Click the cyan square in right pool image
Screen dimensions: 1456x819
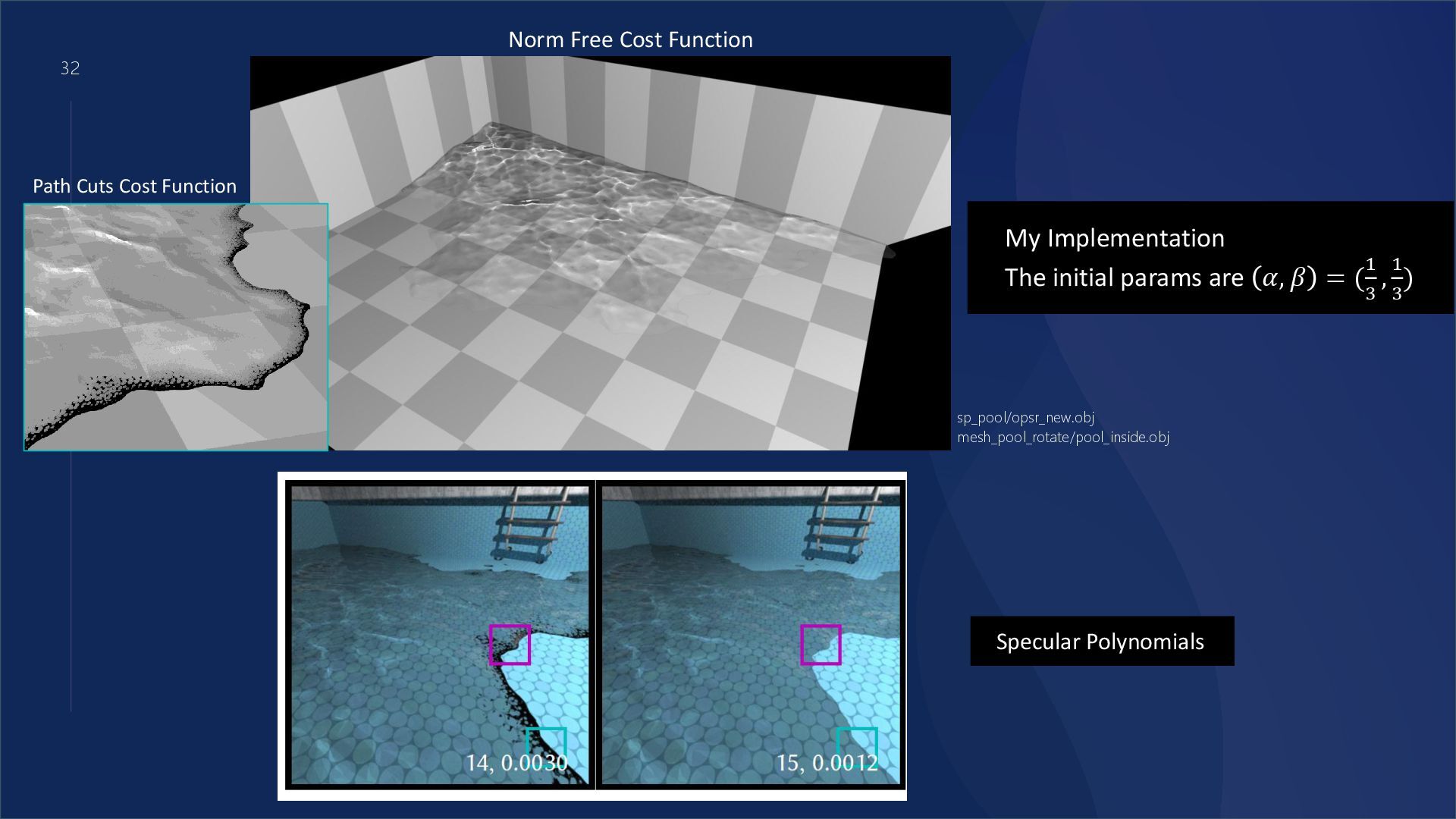tap(857, 742)
